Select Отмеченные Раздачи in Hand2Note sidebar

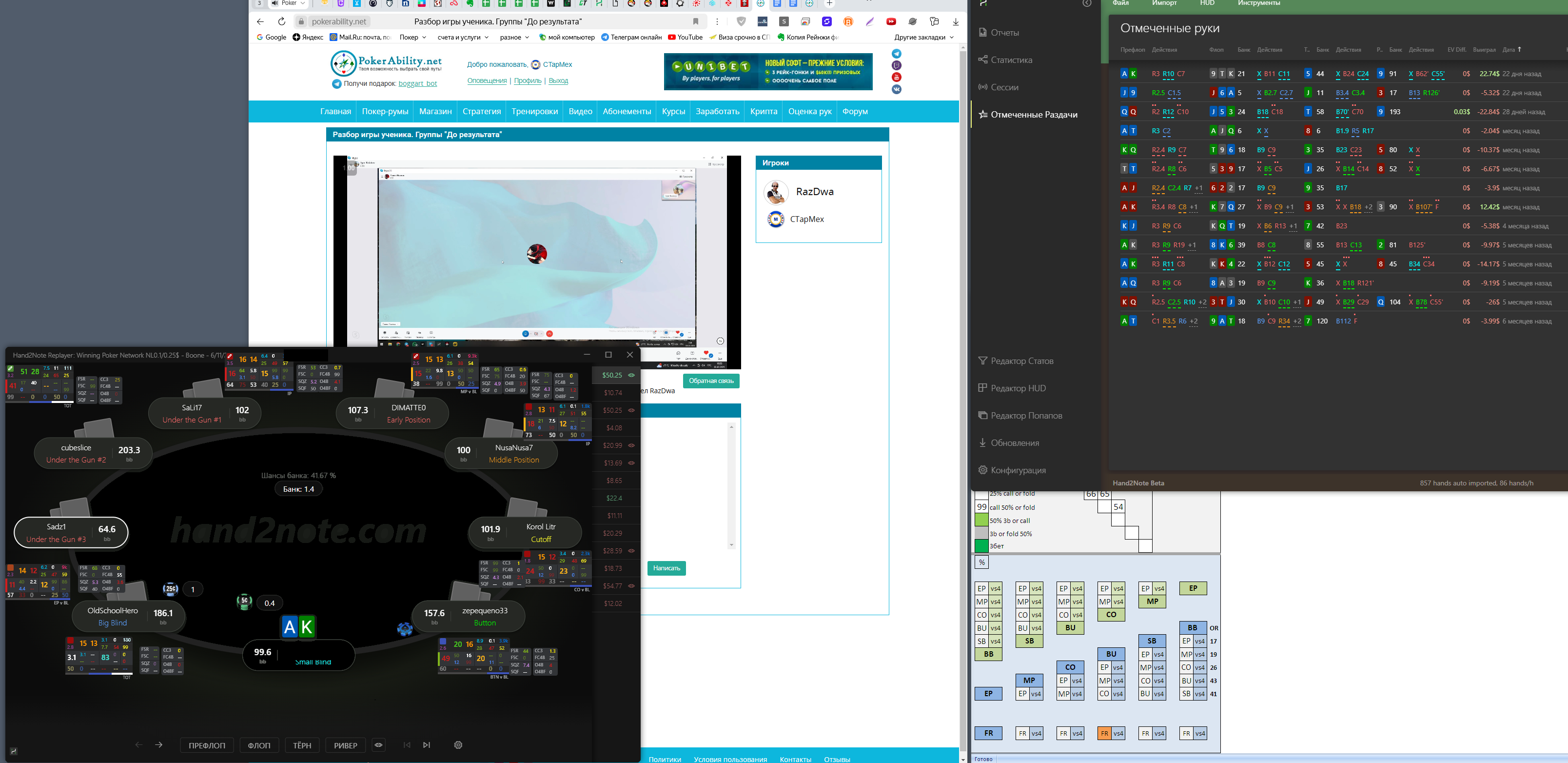point(1027,115)
